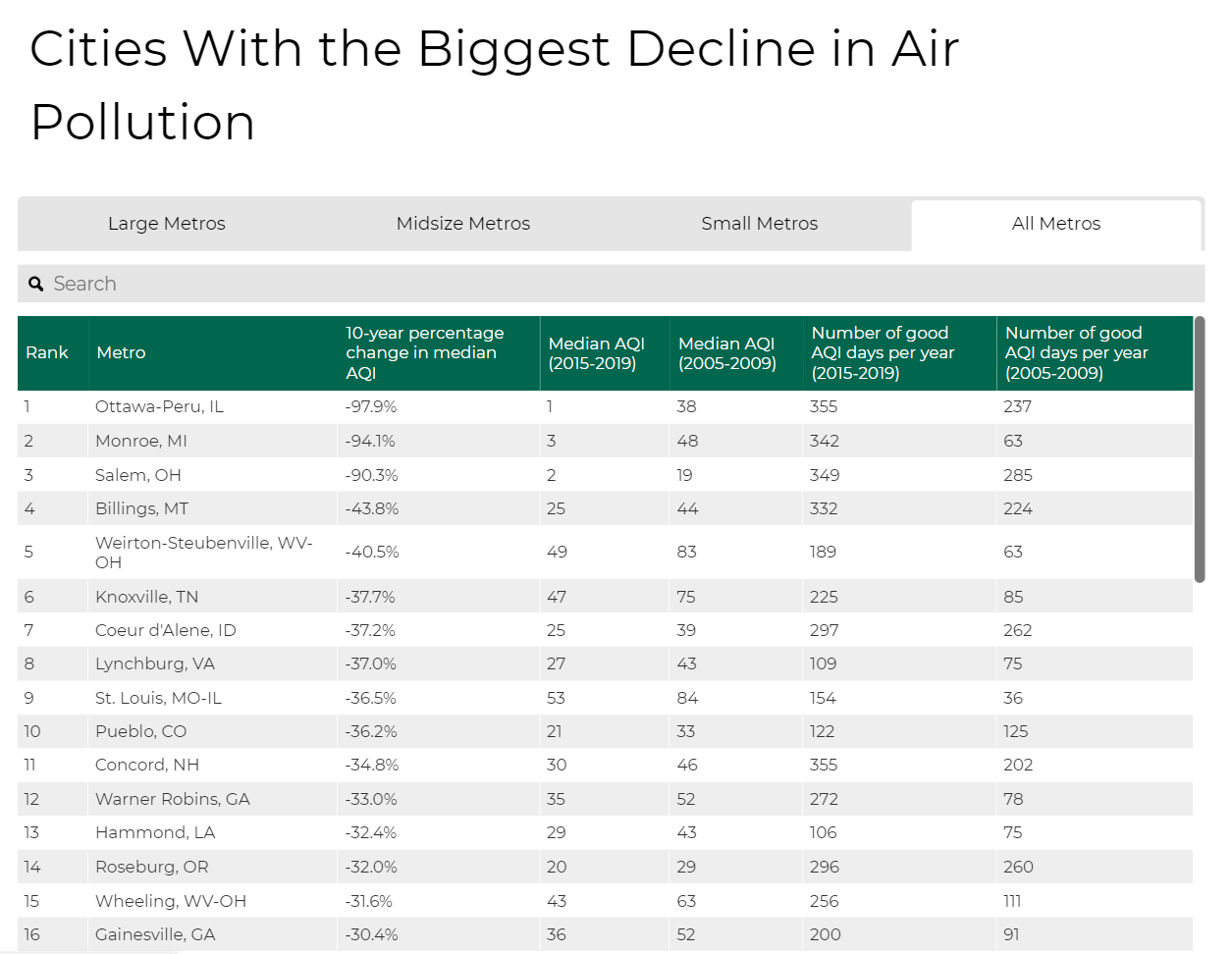
Task: Click the St. Louis, MO-IL entry
Action: pos(159,698)
